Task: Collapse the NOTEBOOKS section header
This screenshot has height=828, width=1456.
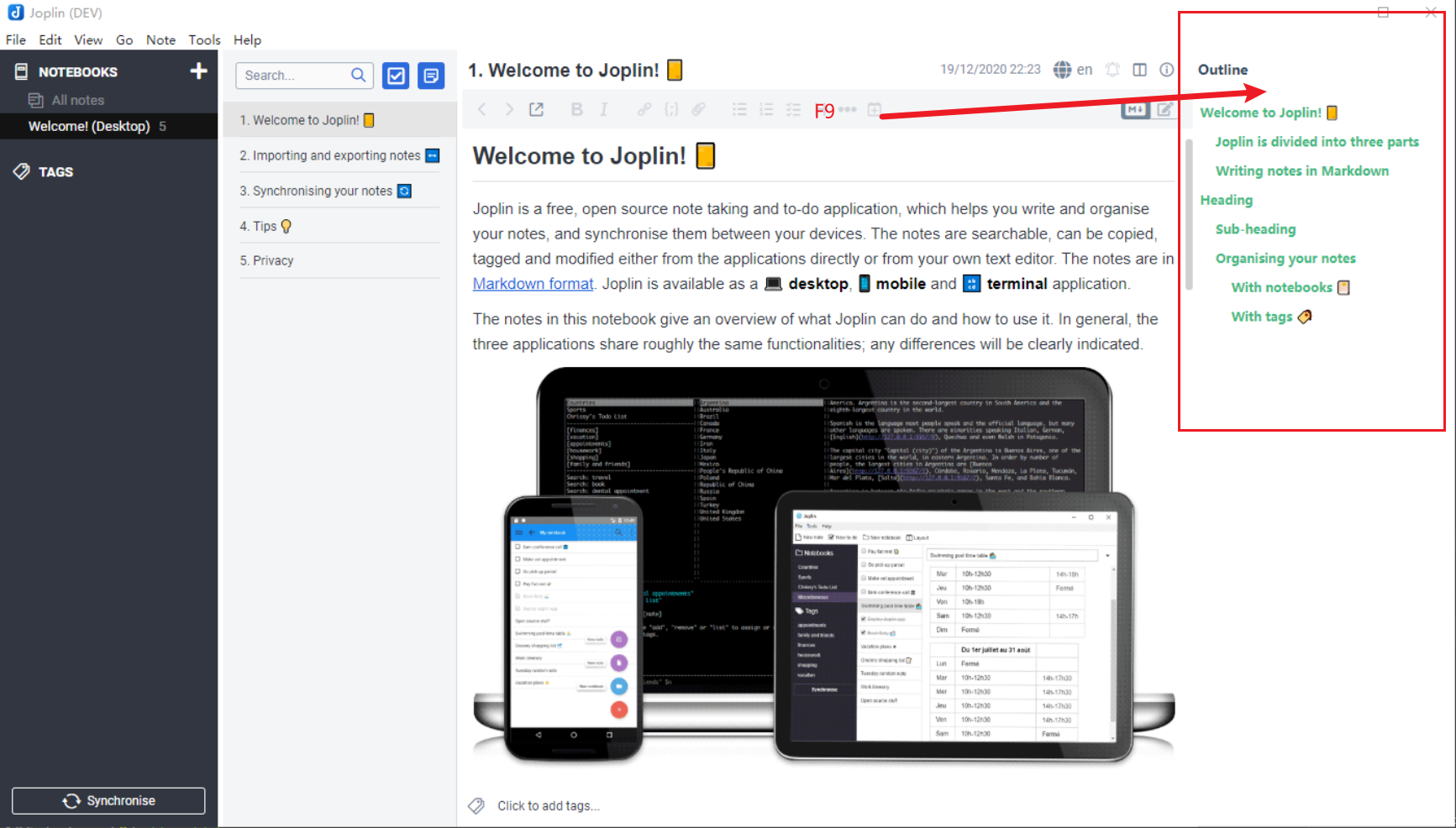Action: click(77, 72)
